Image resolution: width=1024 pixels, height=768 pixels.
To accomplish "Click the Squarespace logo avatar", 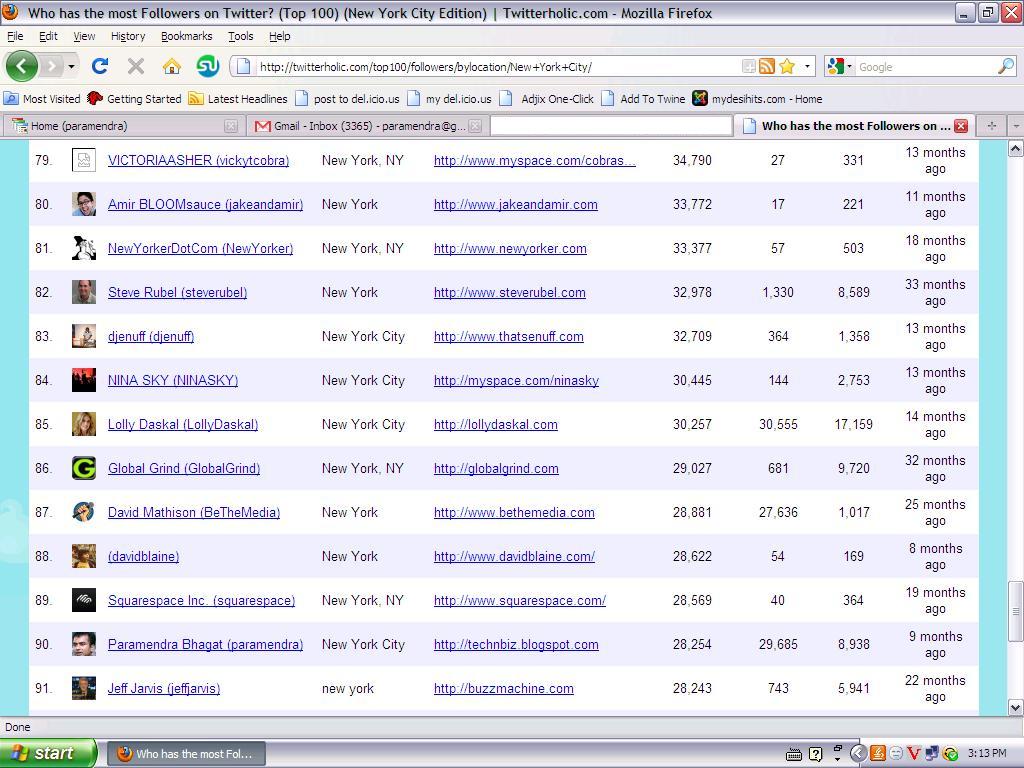I will 84,600.
